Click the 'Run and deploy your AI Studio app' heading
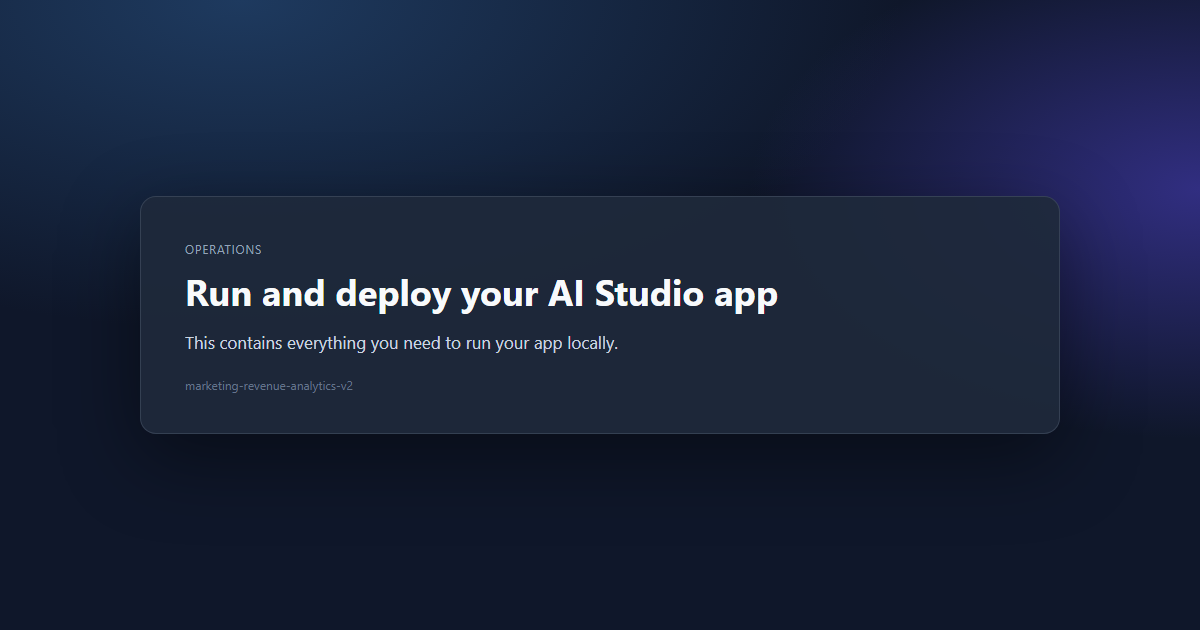 pos(481,294)
